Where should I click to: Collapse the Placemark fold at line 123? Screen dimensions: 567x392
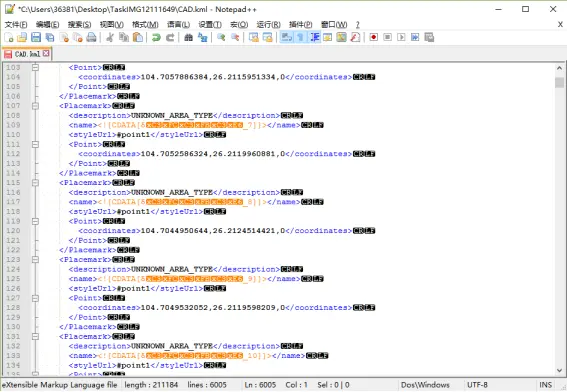coord(35,259)
